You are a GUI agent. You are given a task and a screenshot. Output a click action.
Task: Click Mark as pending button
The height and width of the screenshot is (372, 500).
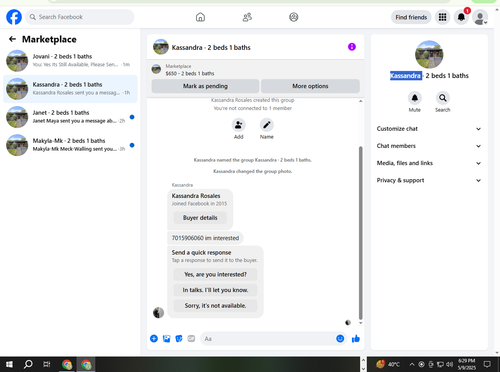(205, 86)
